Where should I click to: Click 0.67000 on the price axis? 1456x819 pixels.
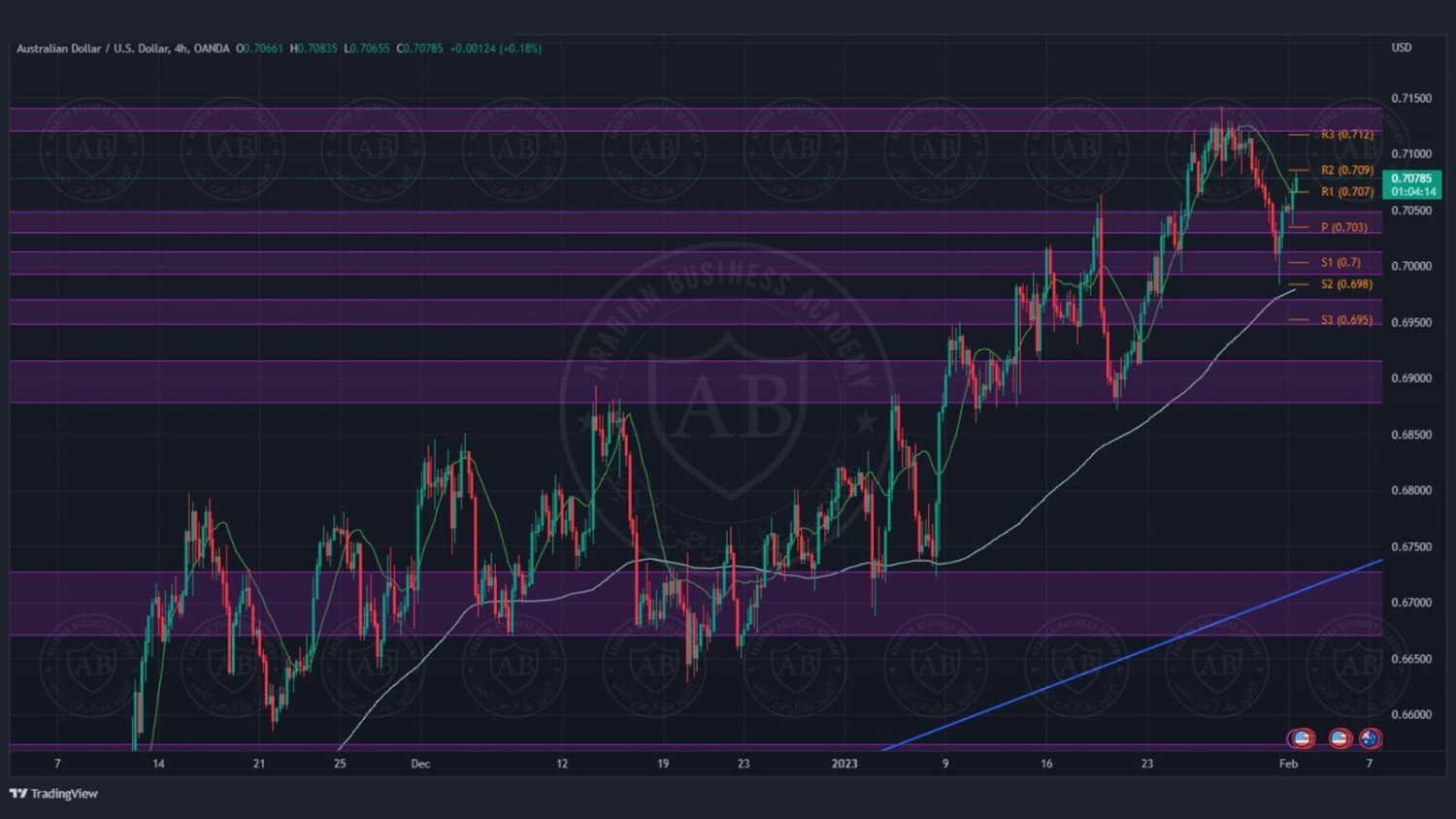point(1411,603)
